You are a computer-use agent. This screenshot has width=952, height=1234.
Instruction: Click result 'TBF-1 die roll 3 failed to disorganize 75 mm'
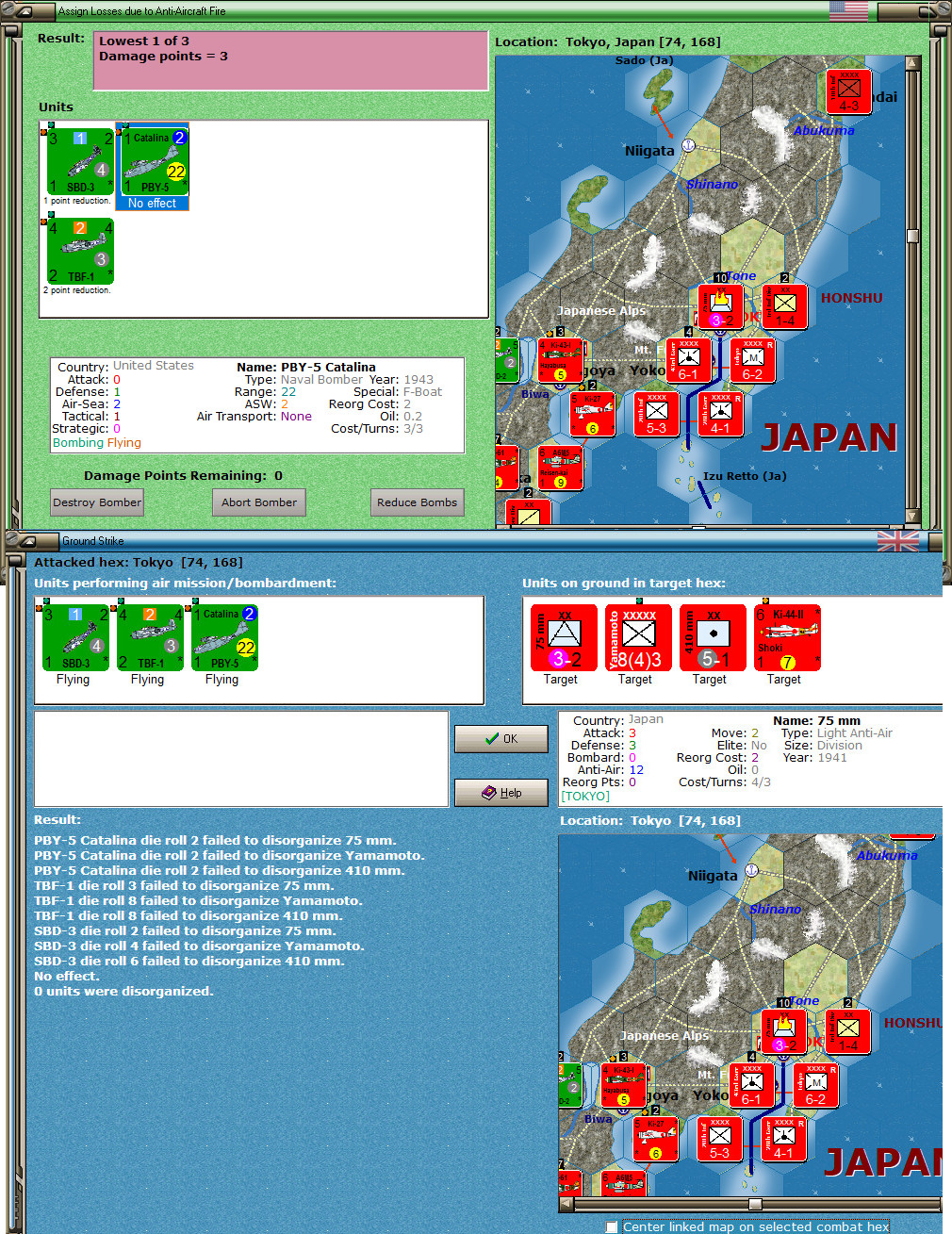click(184, 886)
